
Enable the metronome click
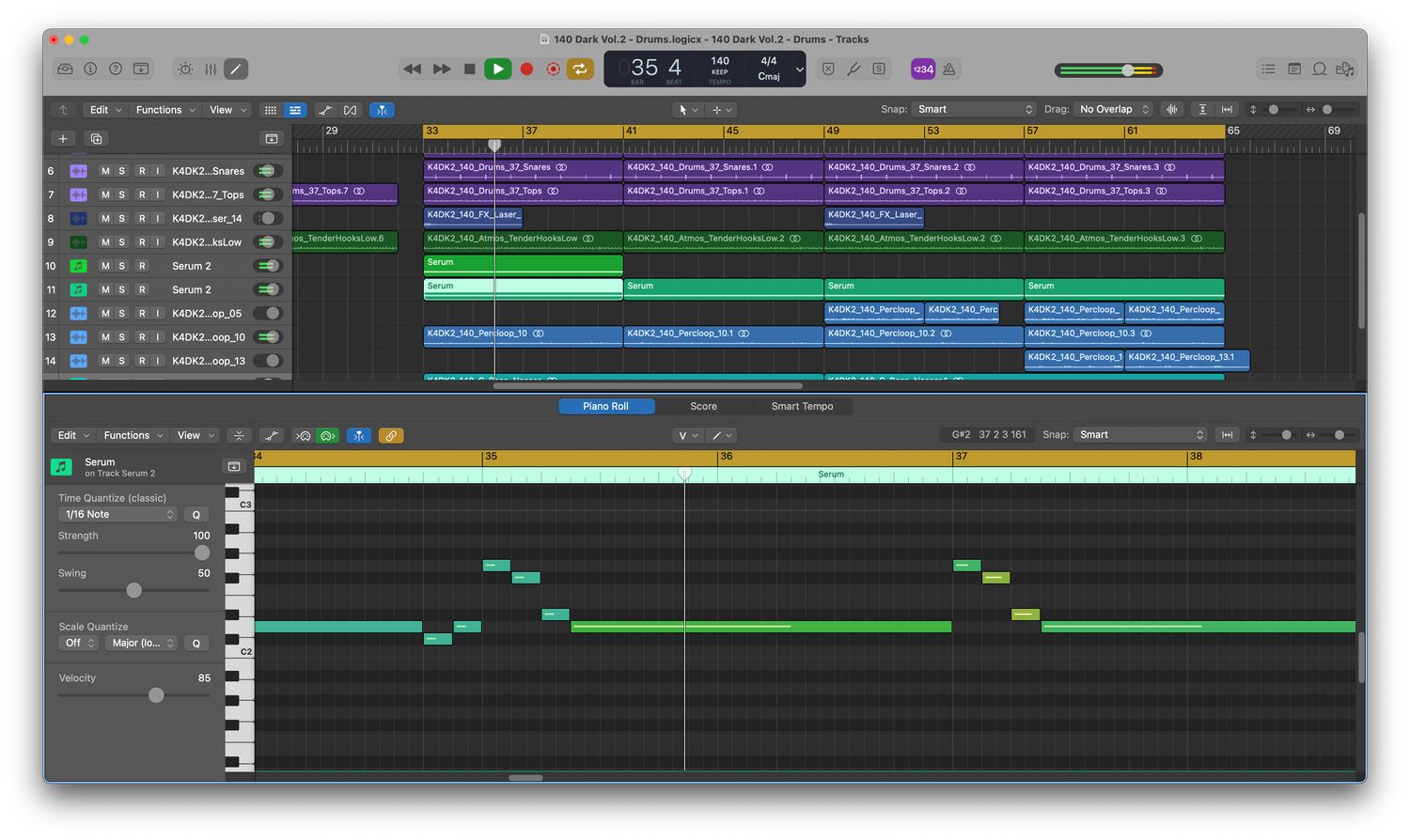[x=949, y=69]
